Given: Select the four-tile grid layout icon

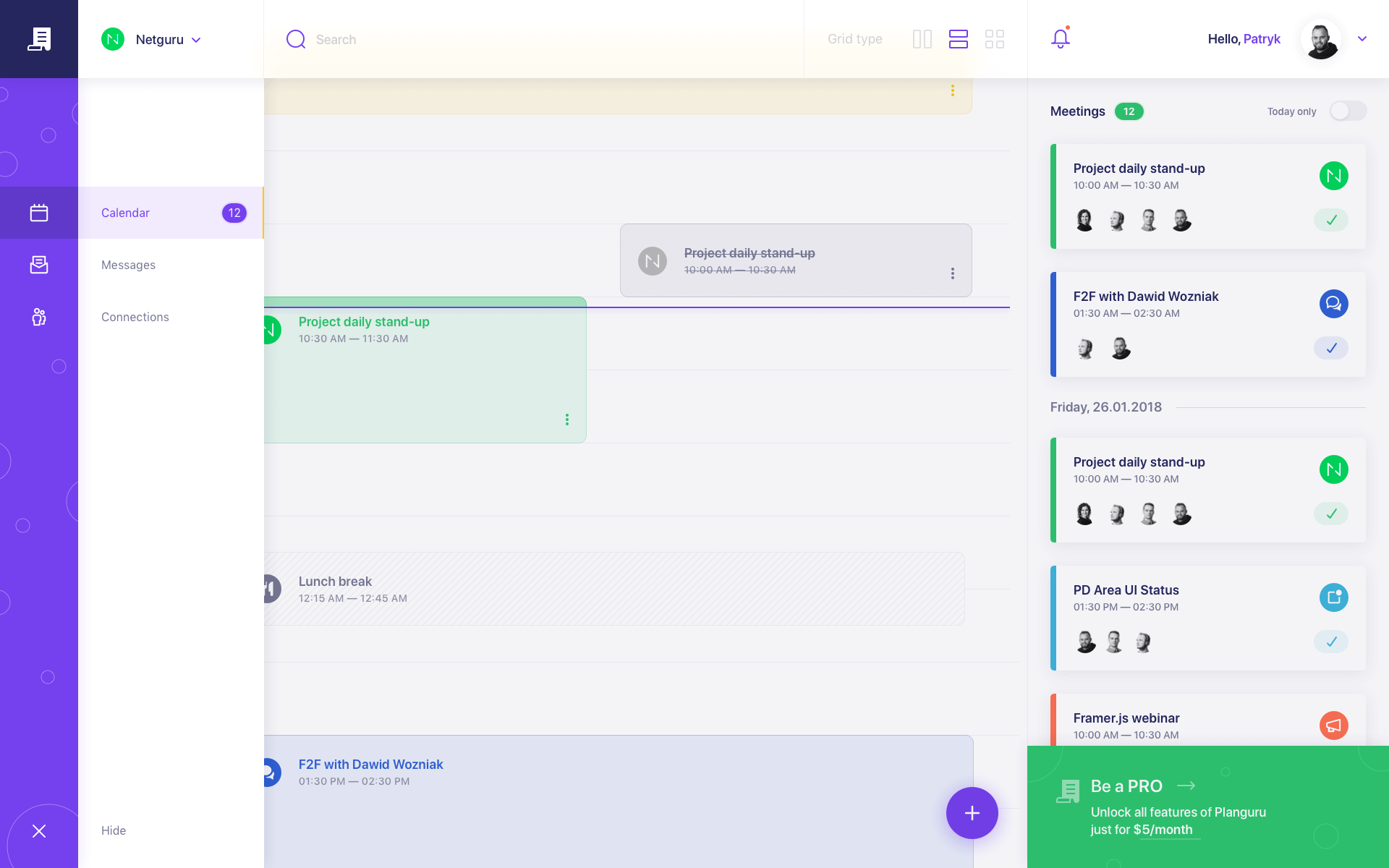Looking at the screenshot, I should [x=995, y=39].
